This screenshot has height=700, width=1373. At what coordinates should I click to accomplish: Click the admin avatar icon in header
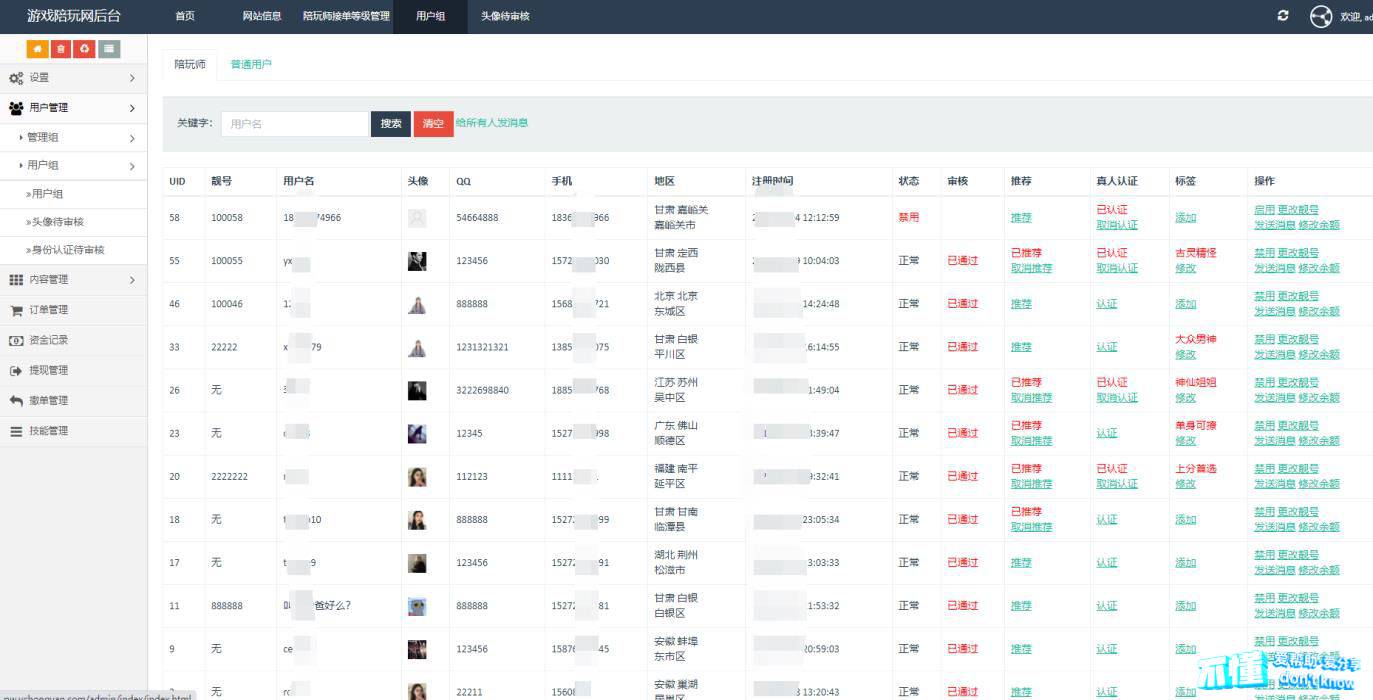click(x=1321, y=17)
